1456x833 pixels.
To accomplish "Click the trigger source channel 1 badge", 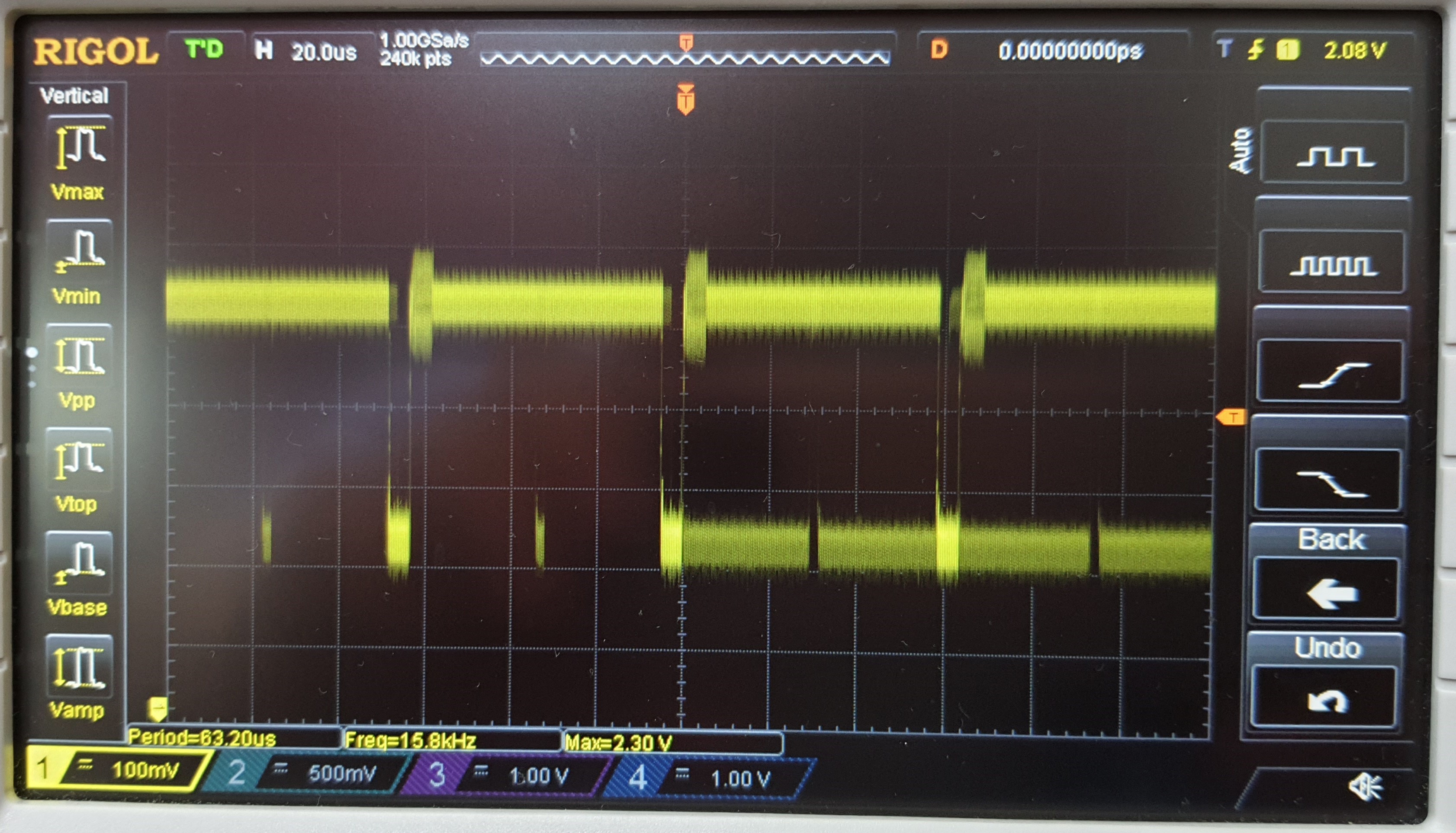I will (1288, 50).
